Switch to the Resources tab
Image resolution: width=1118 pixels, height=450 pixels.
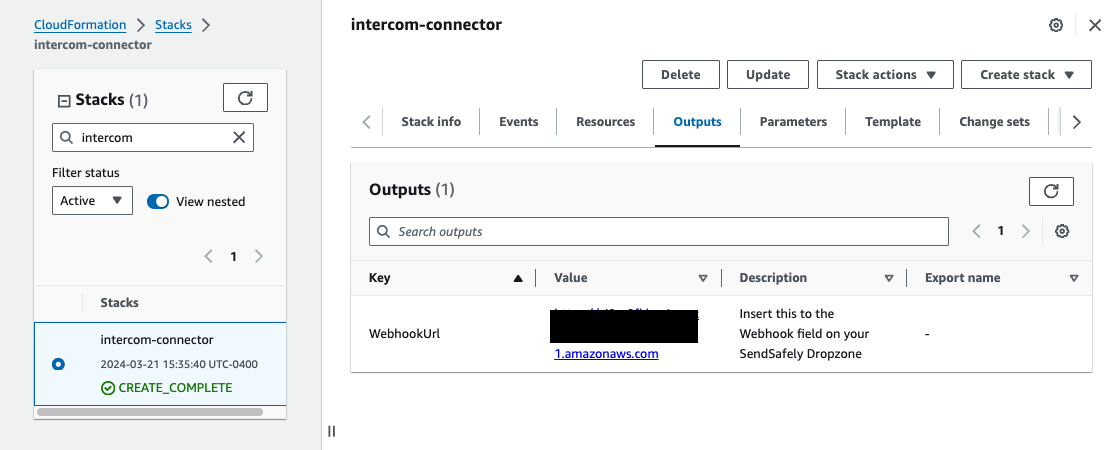(x=605, y=122)
